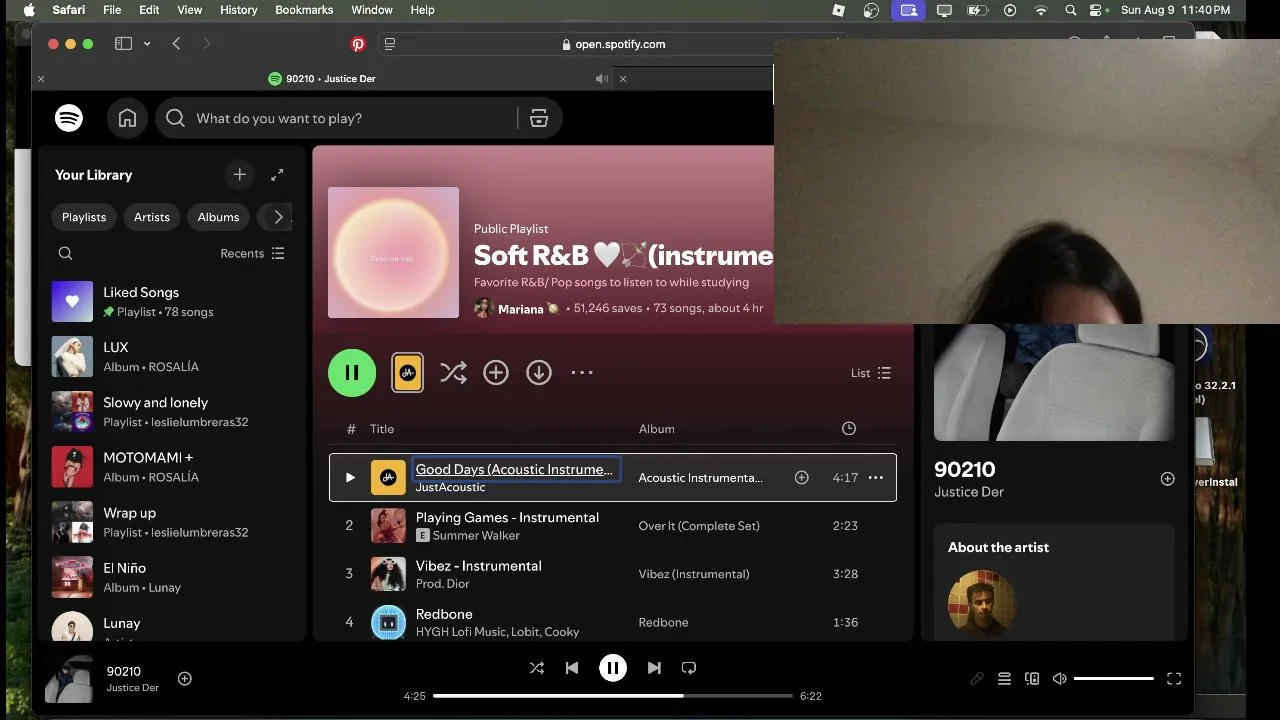
Task: Search inside Your Library with the magnifier
Action: pos(66,253)
